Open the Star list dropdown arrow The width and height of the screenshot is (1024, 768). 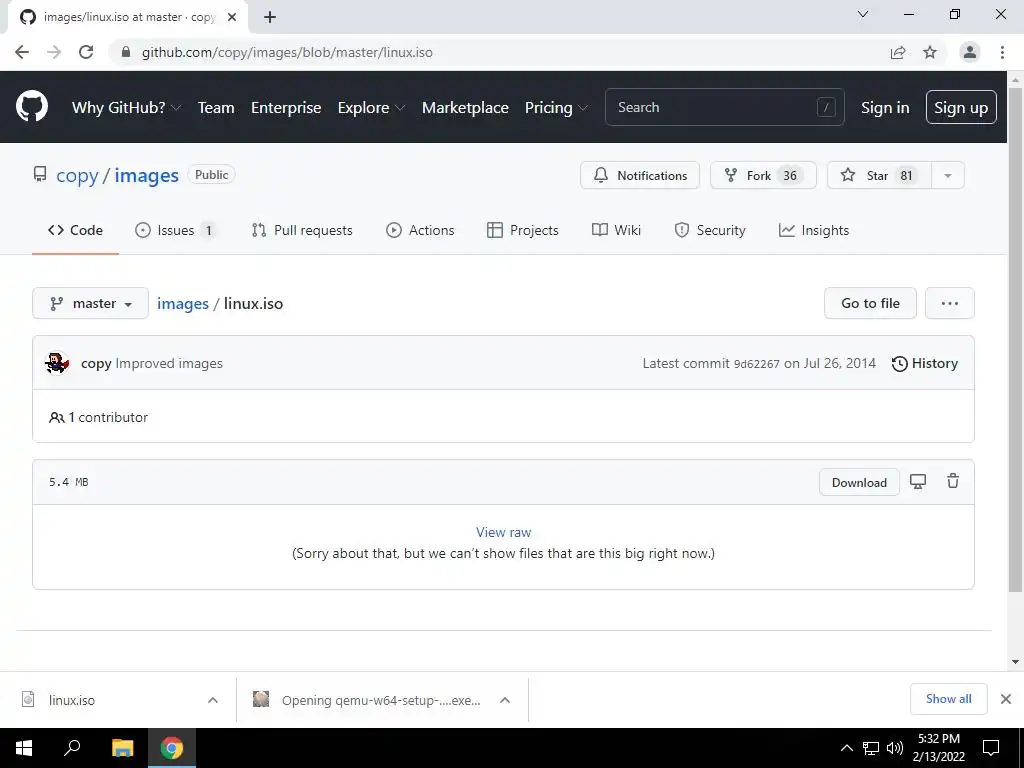click(948, 175)
